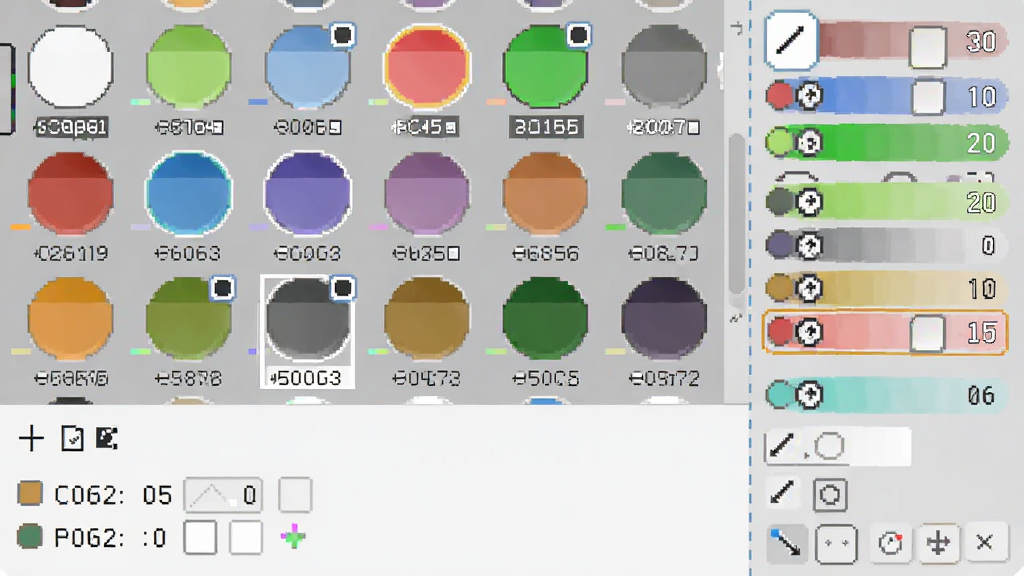Select the pencil tool beside the rose slider

[791, 40]
